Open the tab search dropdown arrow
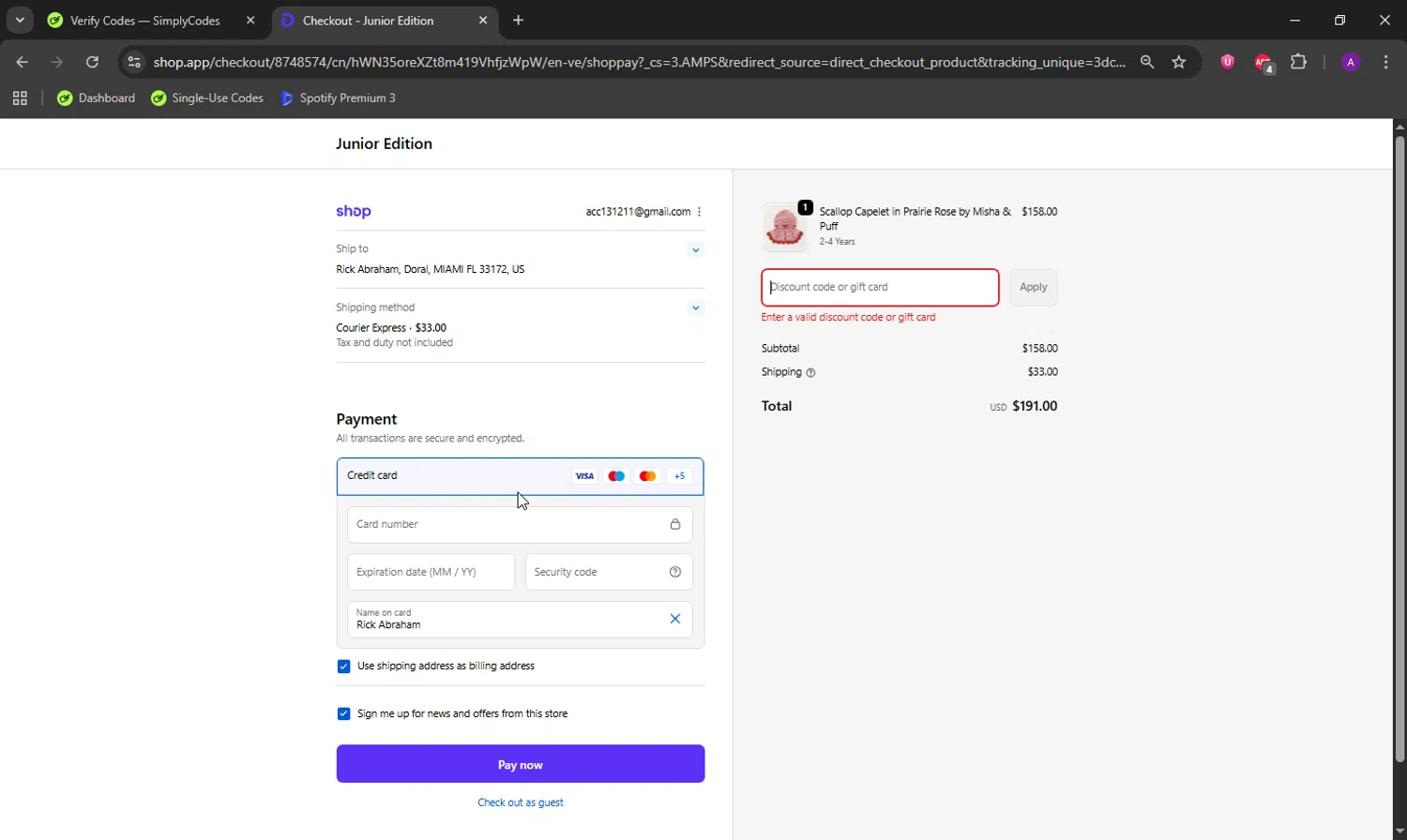 pyautogui.click(x=20, y=20)
